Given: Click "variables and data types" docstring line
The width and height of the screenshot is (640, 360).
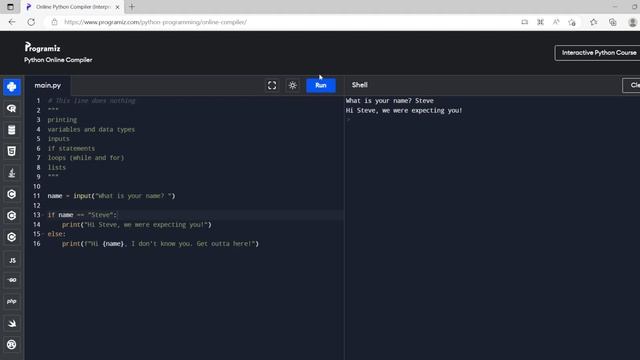Looking at the screenshot, I should [x=91, y=129].
